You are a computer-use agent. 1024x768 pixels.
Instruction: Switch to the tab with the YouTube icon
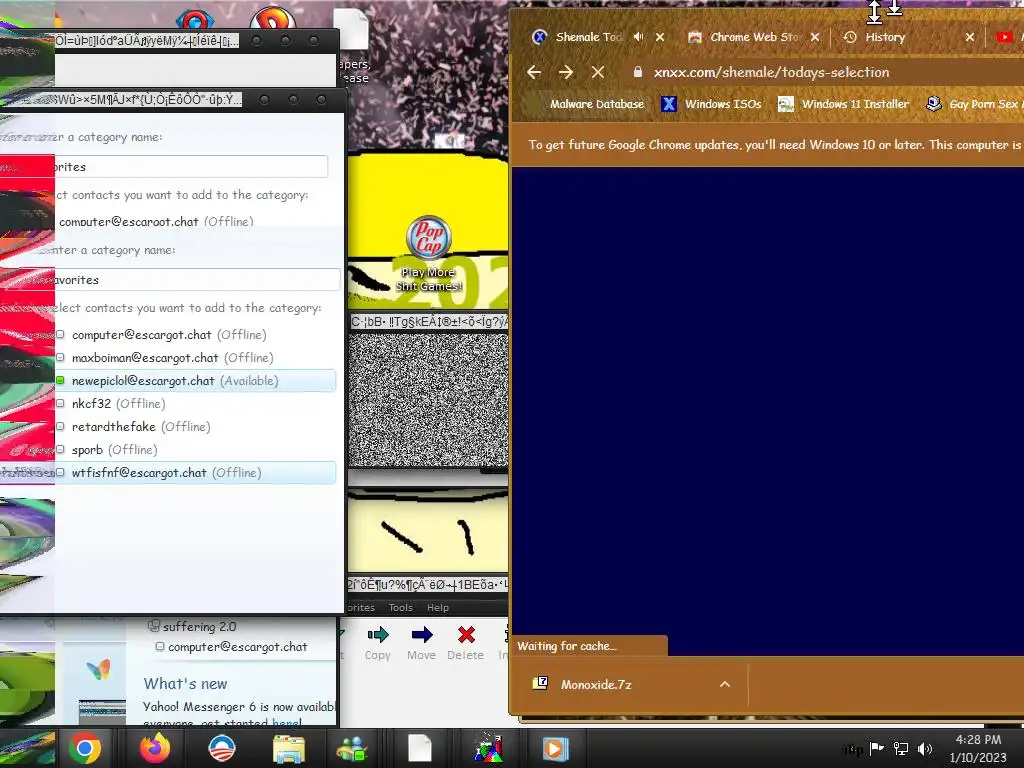point(1004,37)
